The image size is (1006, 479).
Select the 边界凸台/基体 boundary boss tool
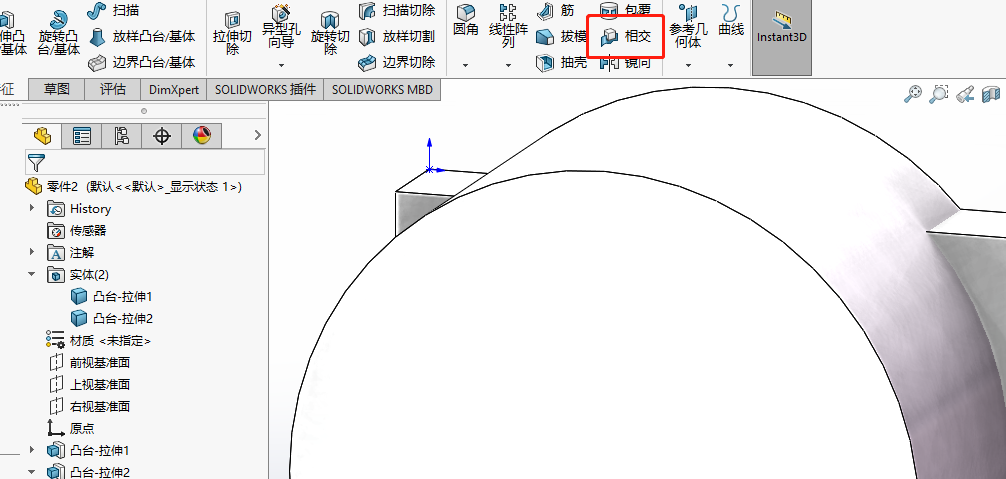(x=142, y=62)
